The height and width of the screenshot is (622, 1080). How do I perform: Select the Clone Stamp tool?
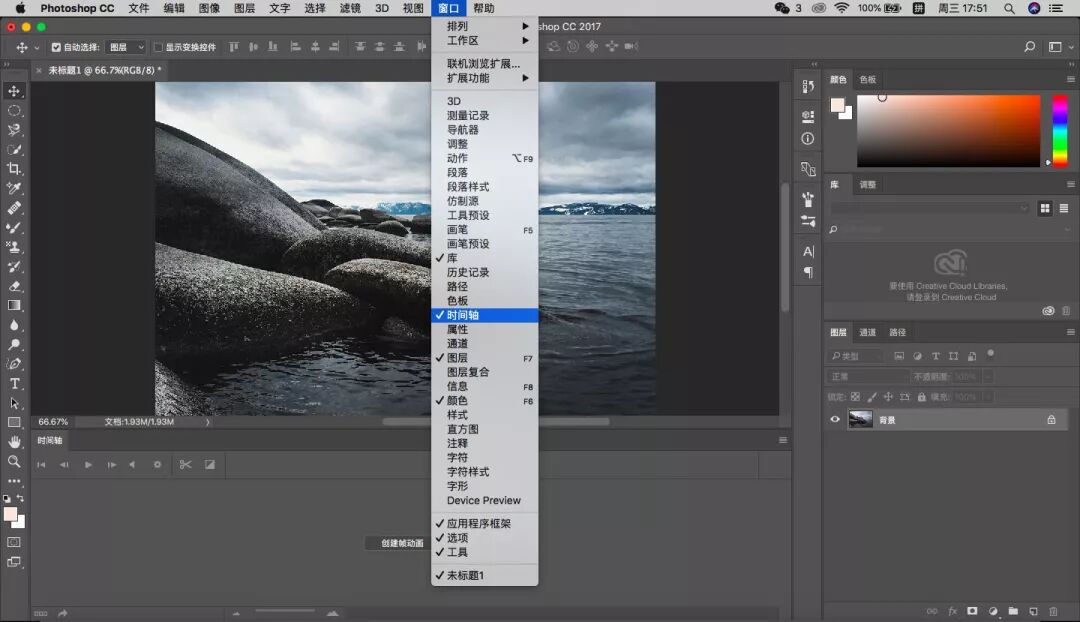[x=14, y=246]
